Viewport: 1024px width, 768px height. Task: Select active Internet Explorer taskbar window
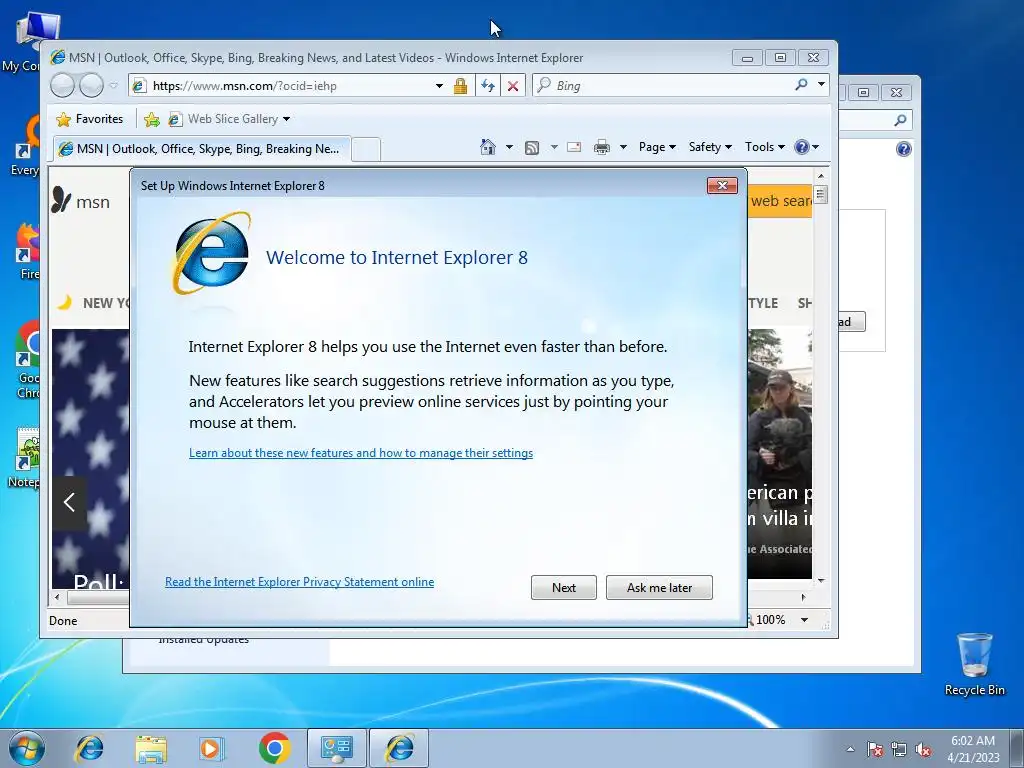tap(399, 748)
